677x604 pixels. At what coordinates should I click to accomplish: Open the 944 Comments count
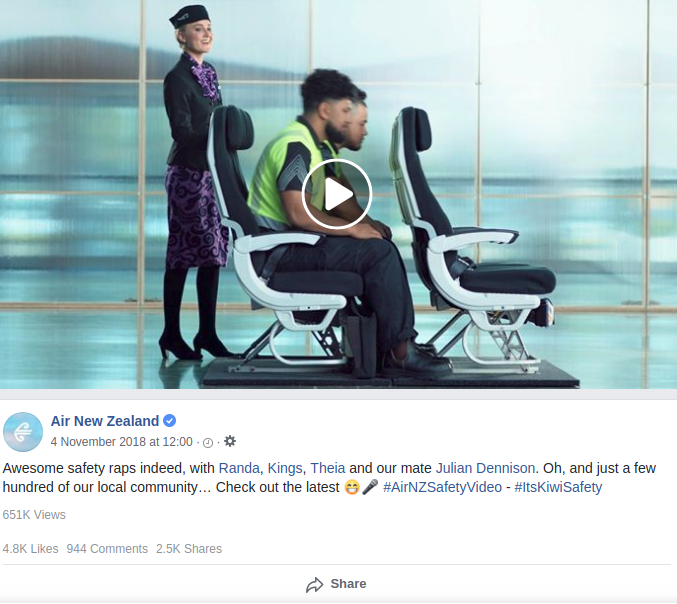107,549
